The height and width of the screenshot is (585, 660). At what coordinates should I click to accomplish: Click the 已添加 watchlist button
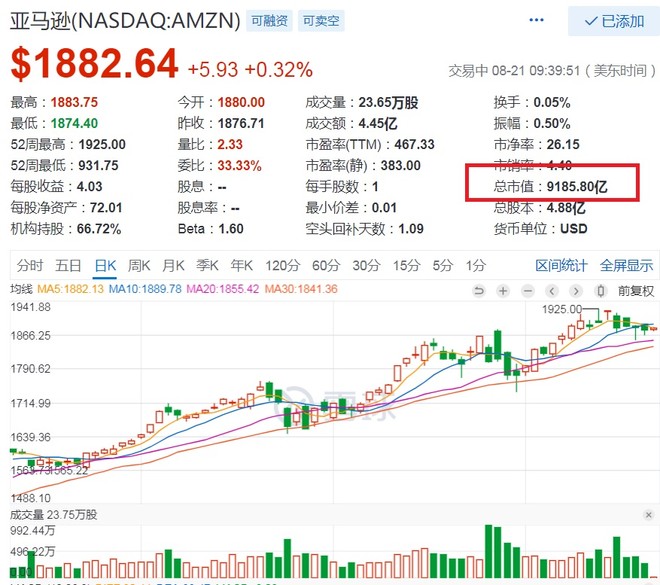[614, 21]
